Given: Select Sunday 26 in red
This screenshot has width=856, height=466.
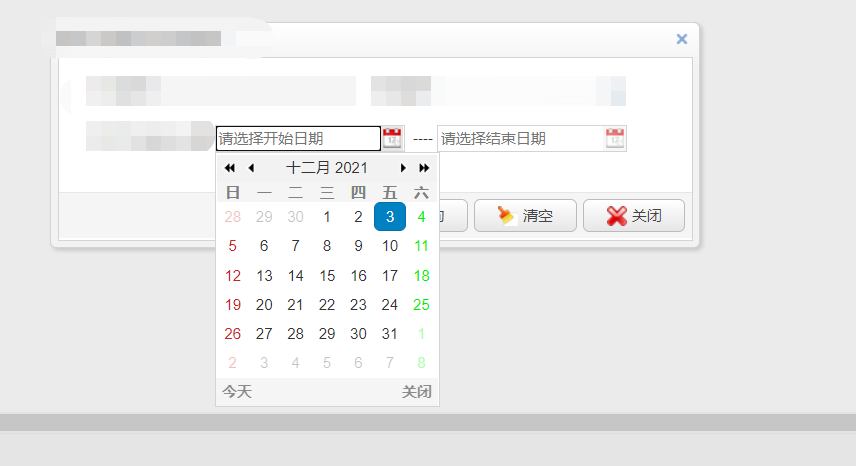Looking at the screenshot, I should coord(233,333).
